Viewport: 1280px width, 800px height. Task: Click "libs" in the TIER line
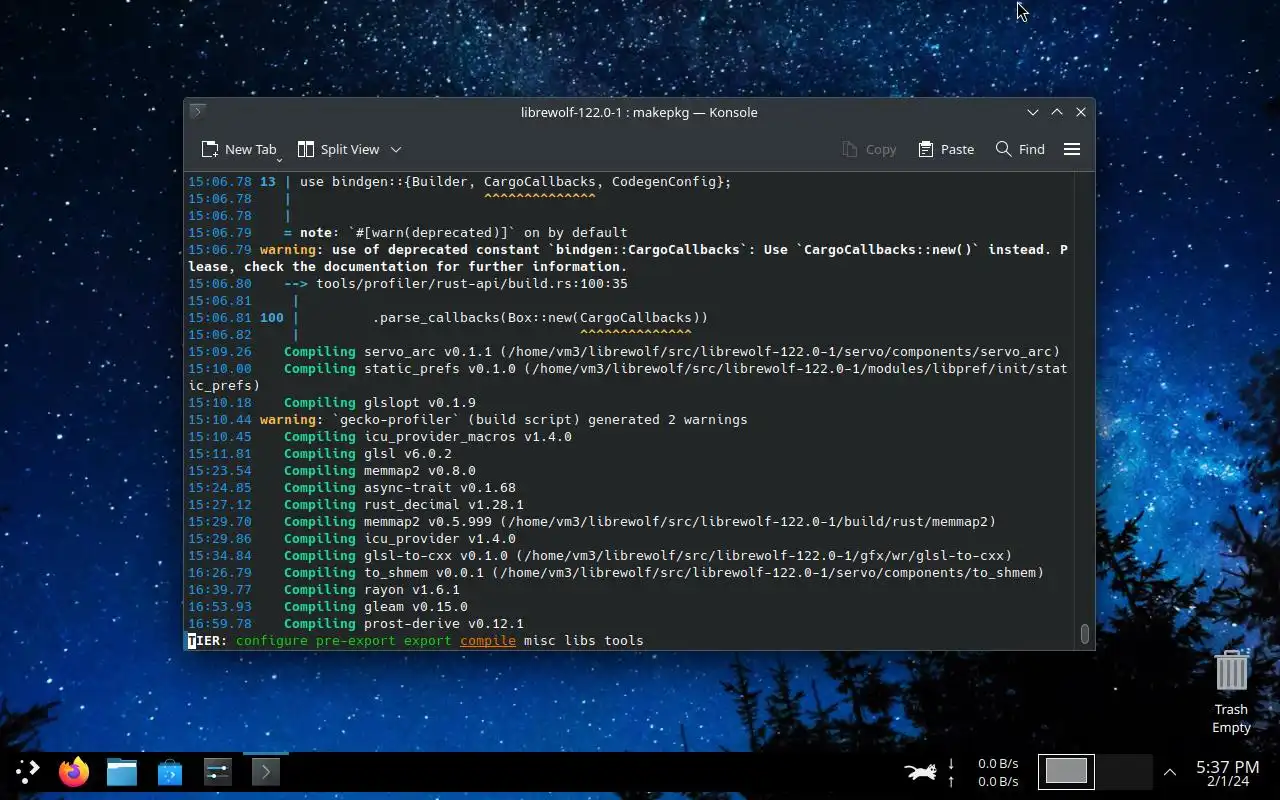tap(580, 640)
